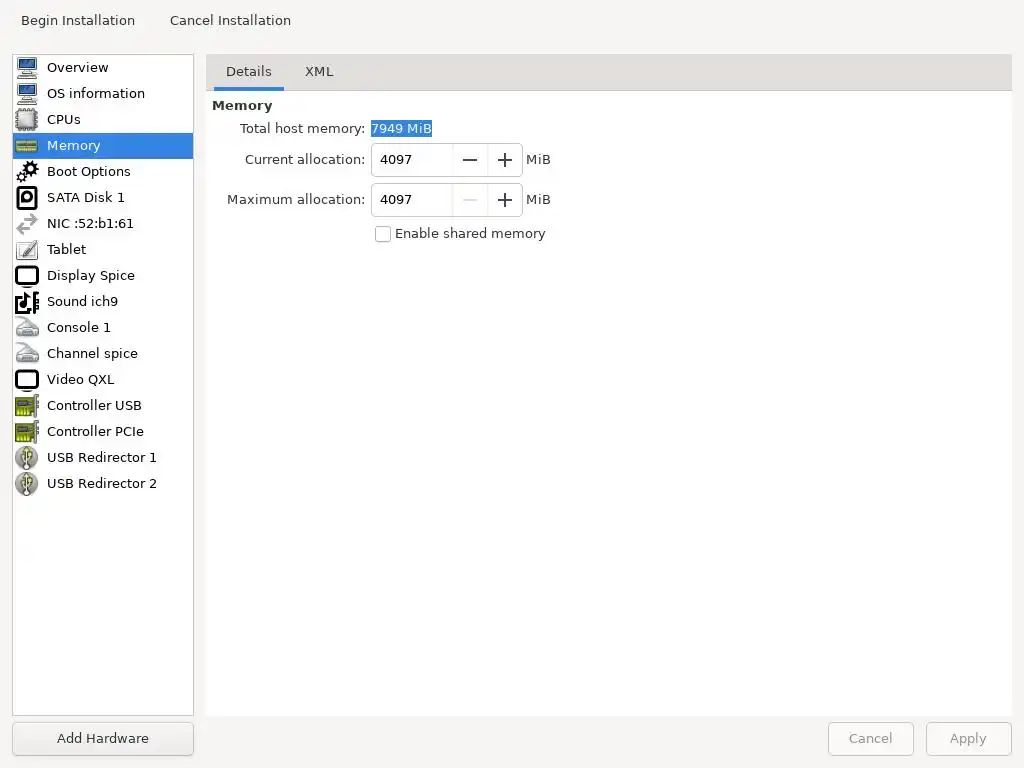Screen dimensions: 1024x768
Task: Click the USB Redirector 2 plug icon
Action: click(27, 483)
